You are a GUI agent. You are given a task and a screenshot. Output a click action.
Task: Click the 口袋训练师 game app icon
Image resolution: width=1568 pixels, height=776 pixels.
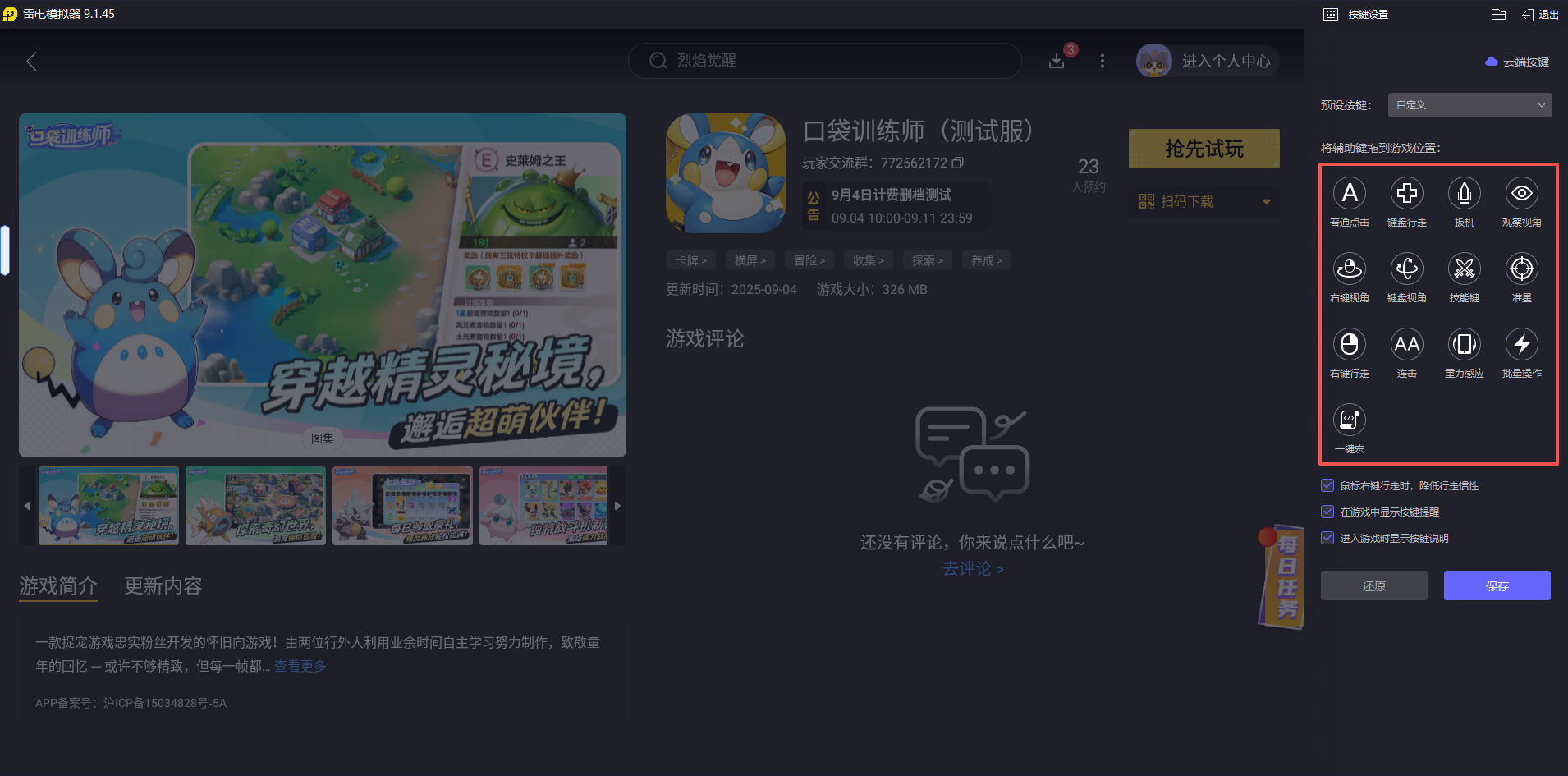[726, 173]
